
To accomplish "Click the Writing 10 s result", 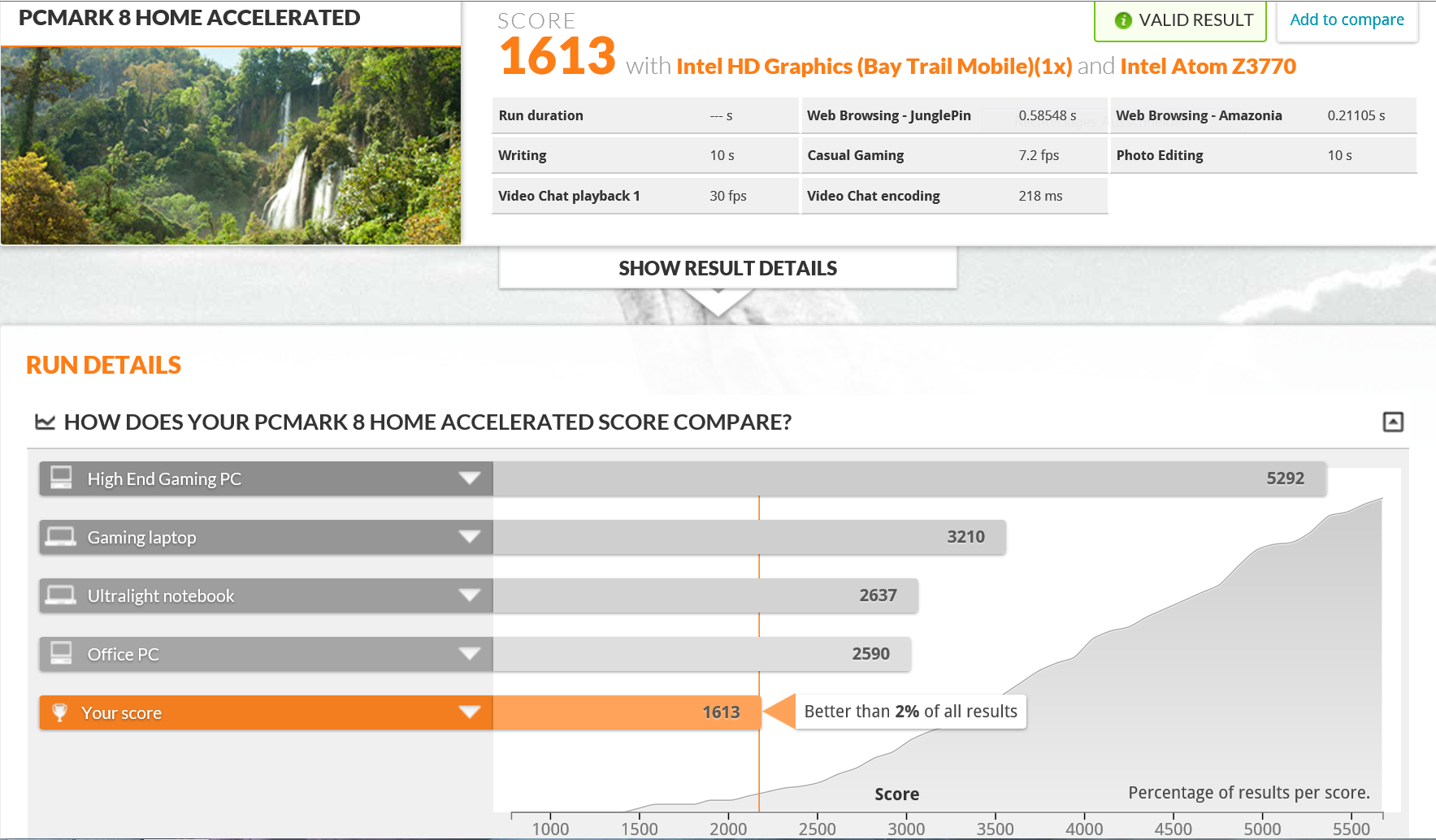I will (x=645, y=155).
